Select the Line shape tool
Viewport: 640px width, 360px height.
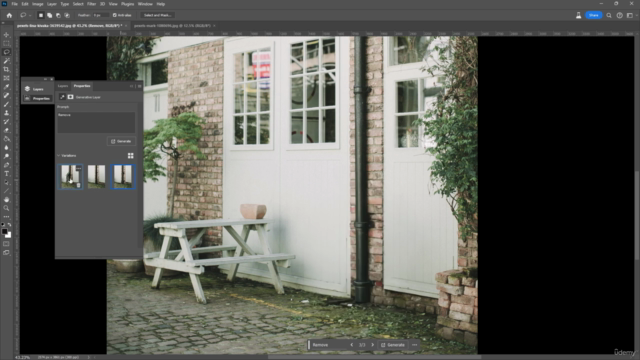(x=6, y=191)
